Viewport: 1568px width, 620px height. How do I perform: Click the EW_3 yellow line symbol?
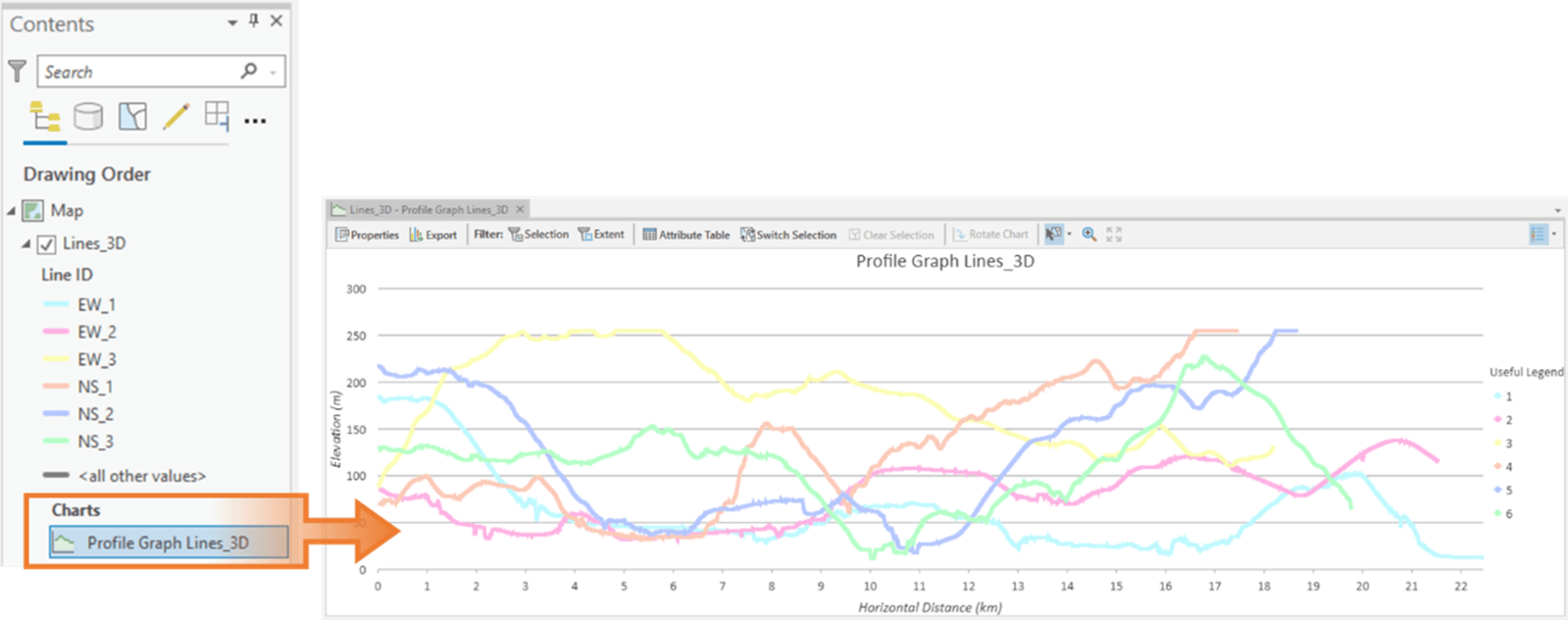pyautogui.click(x=56, y=359)
